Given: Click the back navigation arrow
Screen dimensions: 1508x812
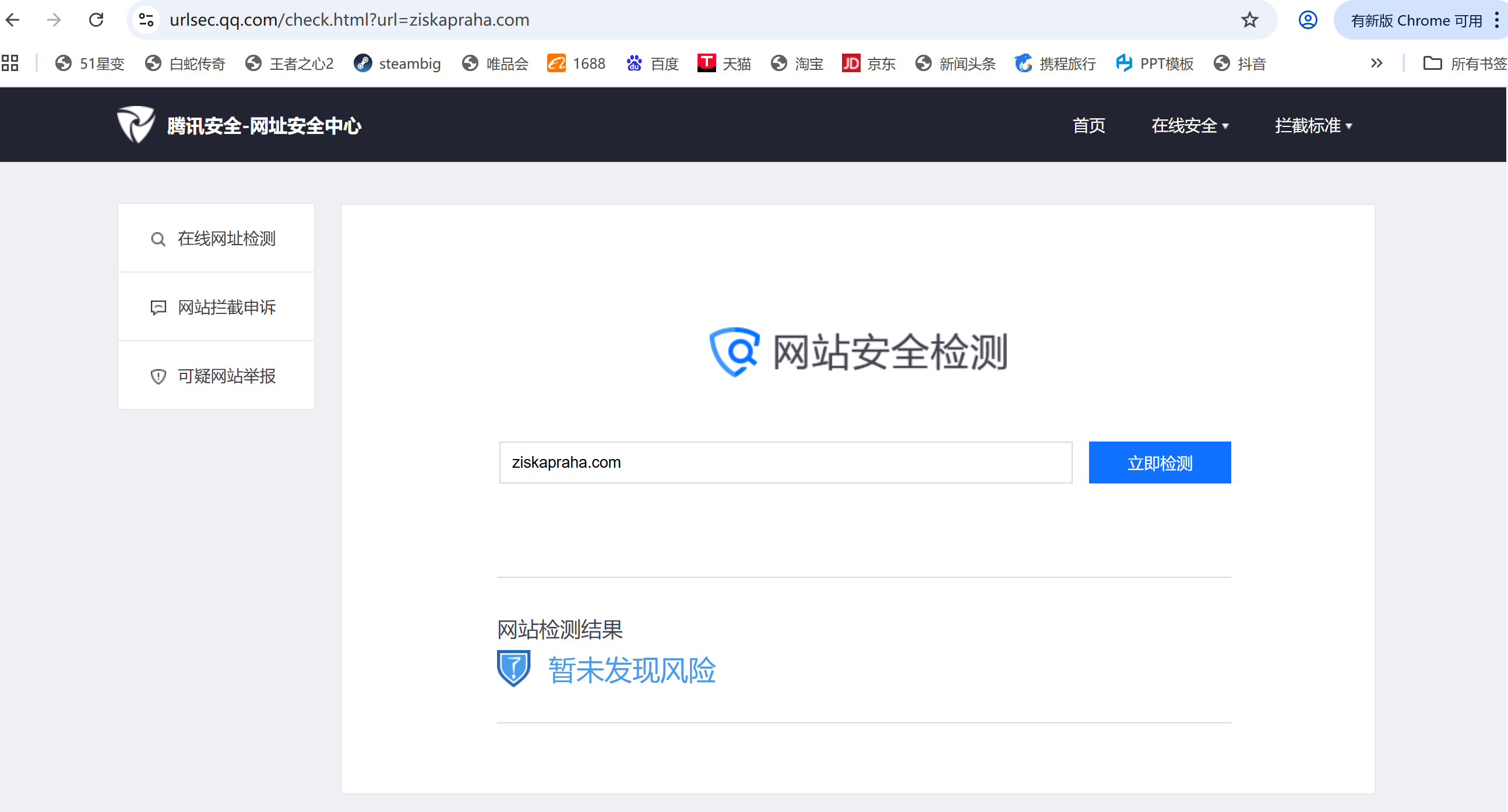Looking at the screenshot, I should pos(13,20).
